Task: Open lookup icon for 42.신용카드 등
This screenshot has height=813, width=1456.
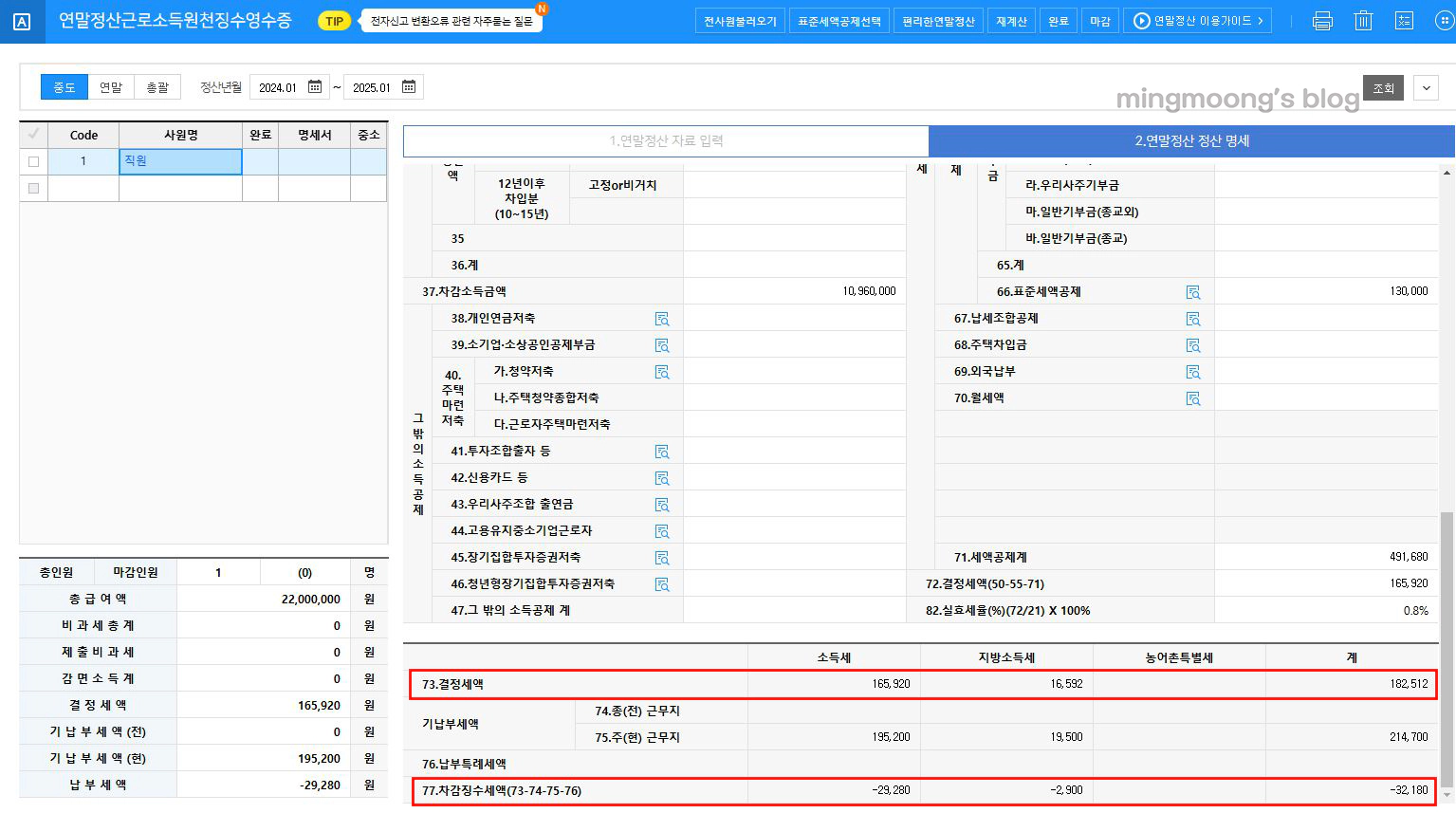Action: [662, 478]
